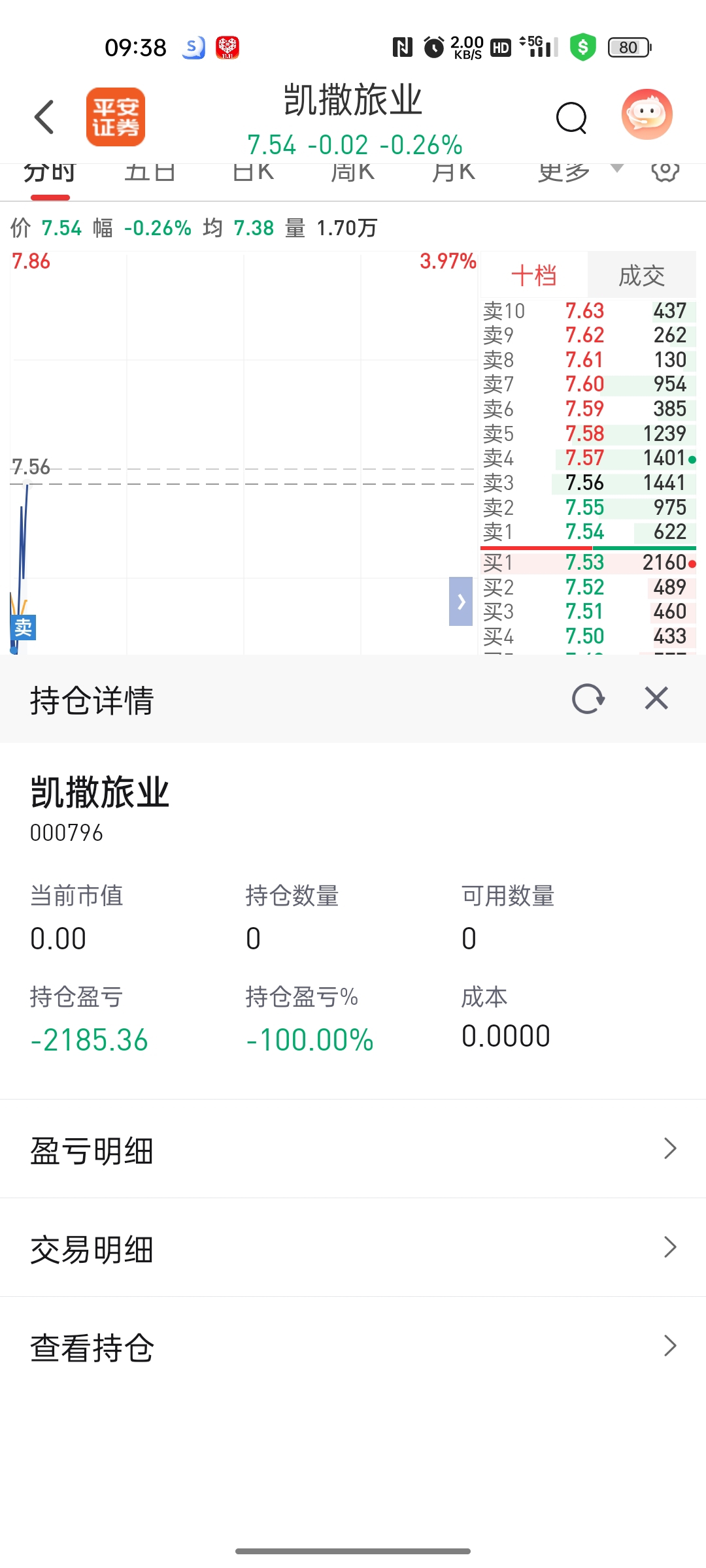Switch to the 日K tab
706x1568 pixels.
point(253,173)
